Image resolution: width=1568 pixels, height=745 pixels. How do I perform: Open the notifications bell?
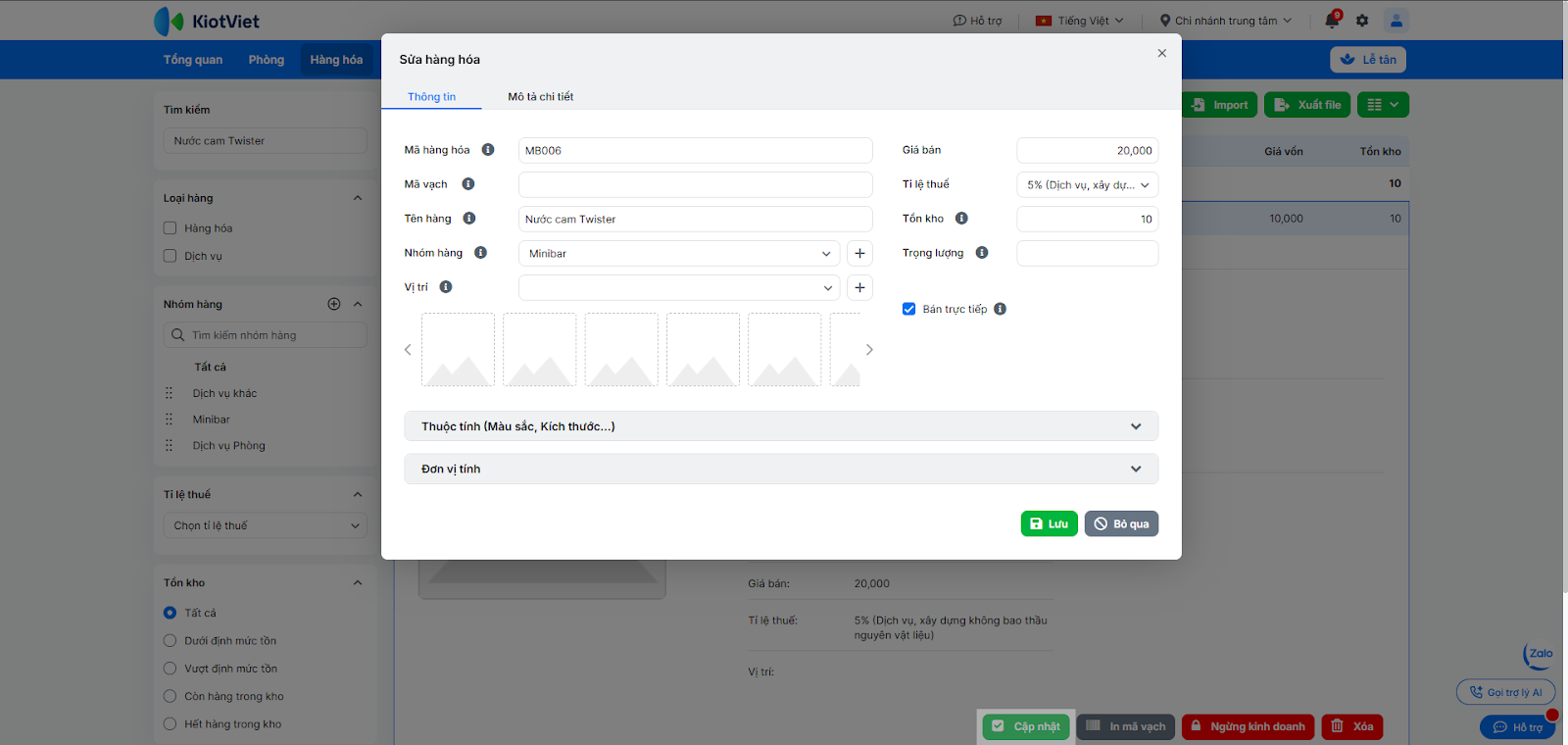tap(1332, 20)
